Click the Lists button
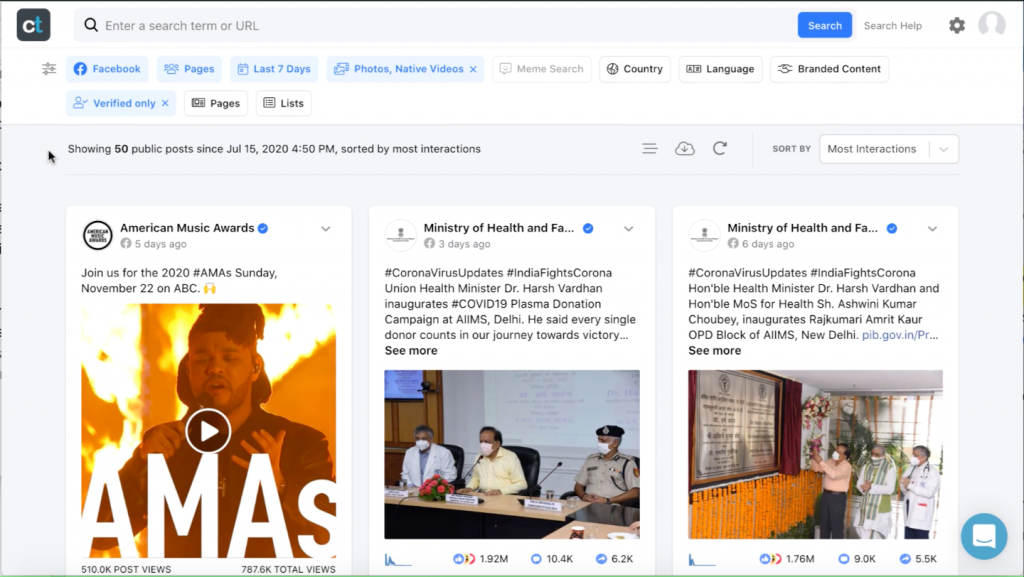 pos(284,103)
